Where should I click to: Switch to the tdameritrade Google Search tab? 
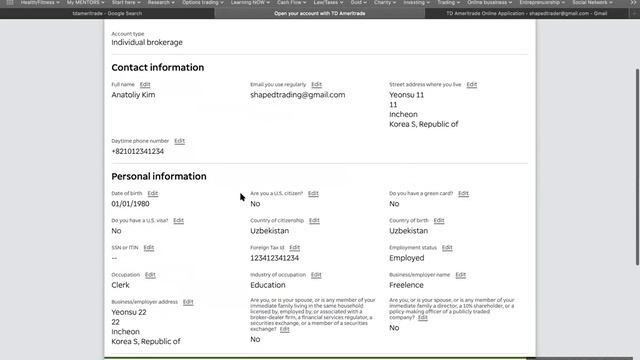tap(107, 13)
